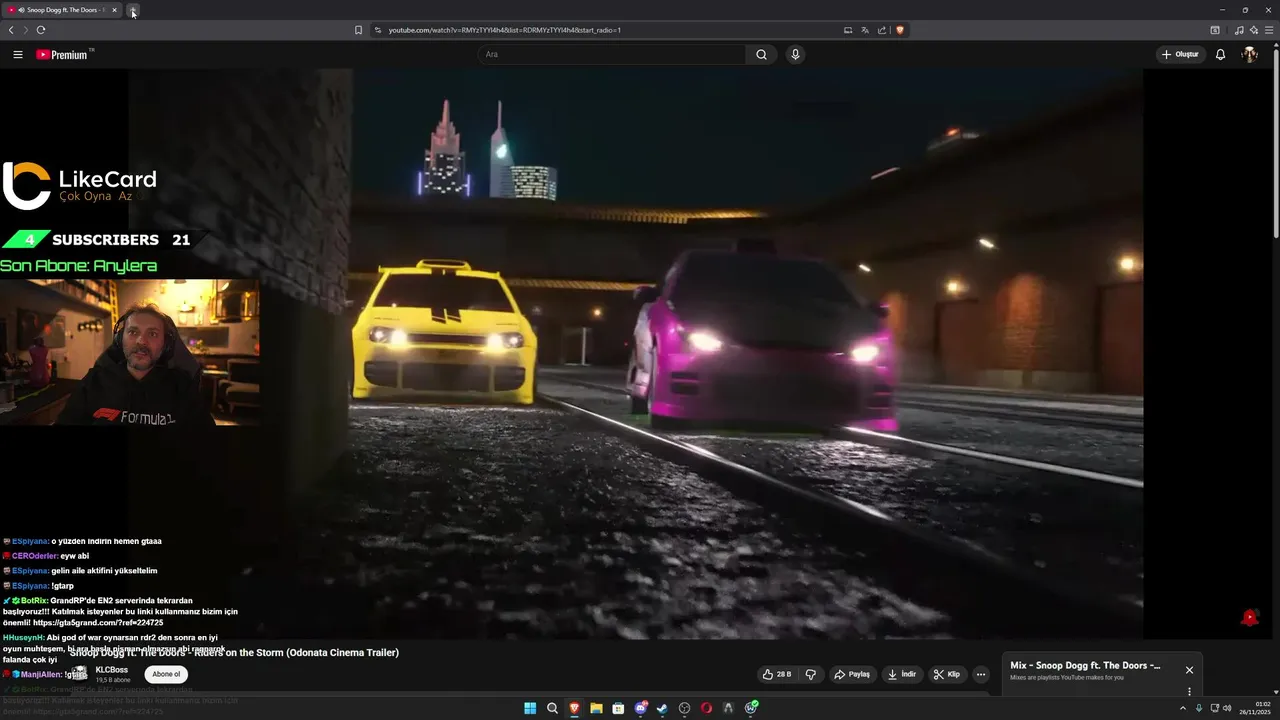Subscribe with the Abone ol button

(166, 674)
